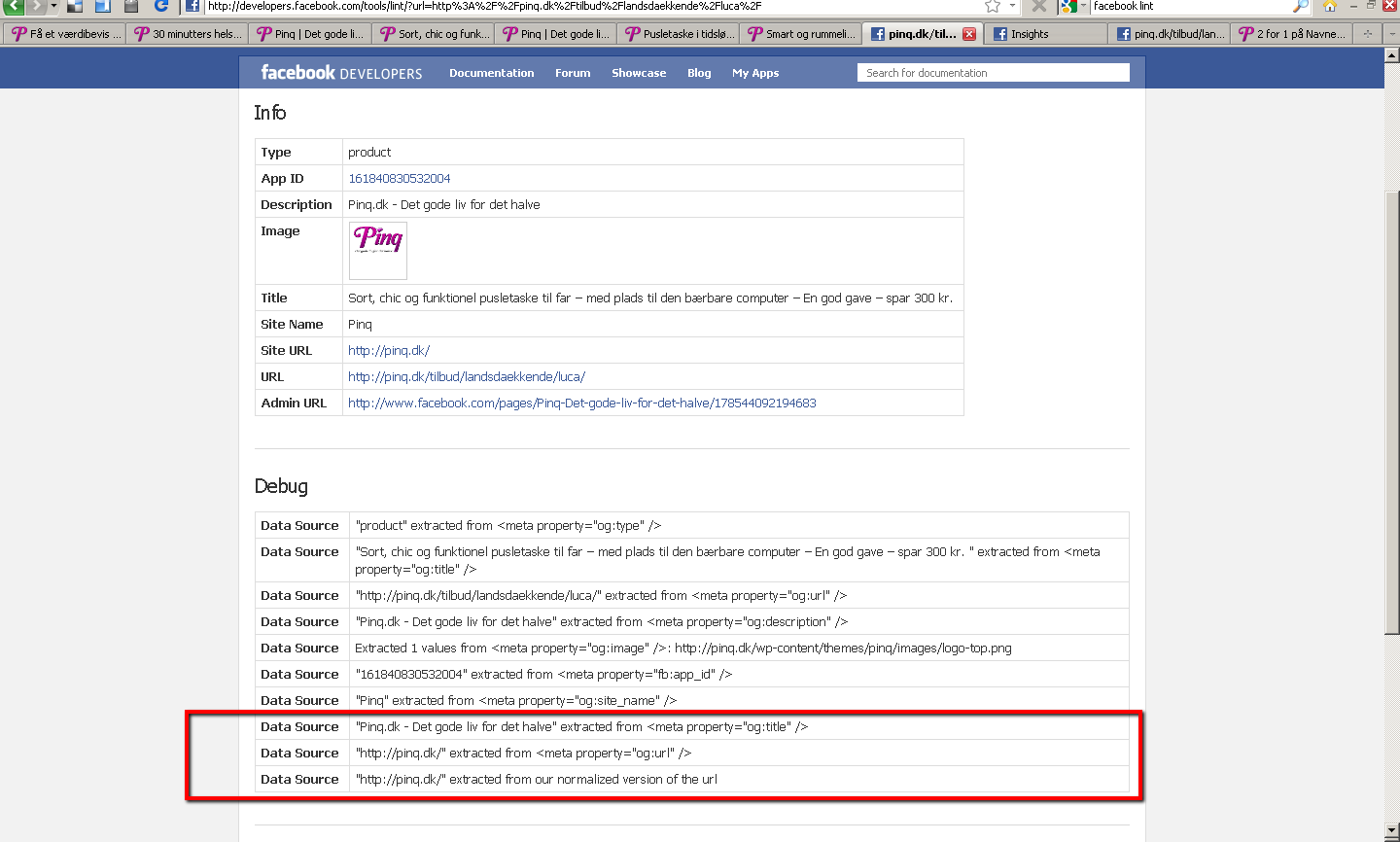Click the 'Info' section heading
The image size is (1400, 842).
pos(270,113)
